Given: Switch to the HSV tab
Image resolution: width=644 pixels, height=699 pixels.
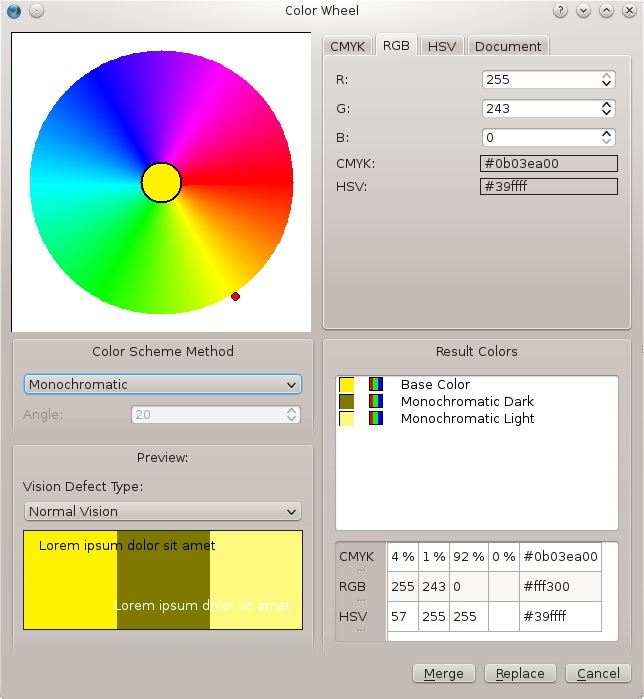Looking at the screenshot, I should coord(442,46).
